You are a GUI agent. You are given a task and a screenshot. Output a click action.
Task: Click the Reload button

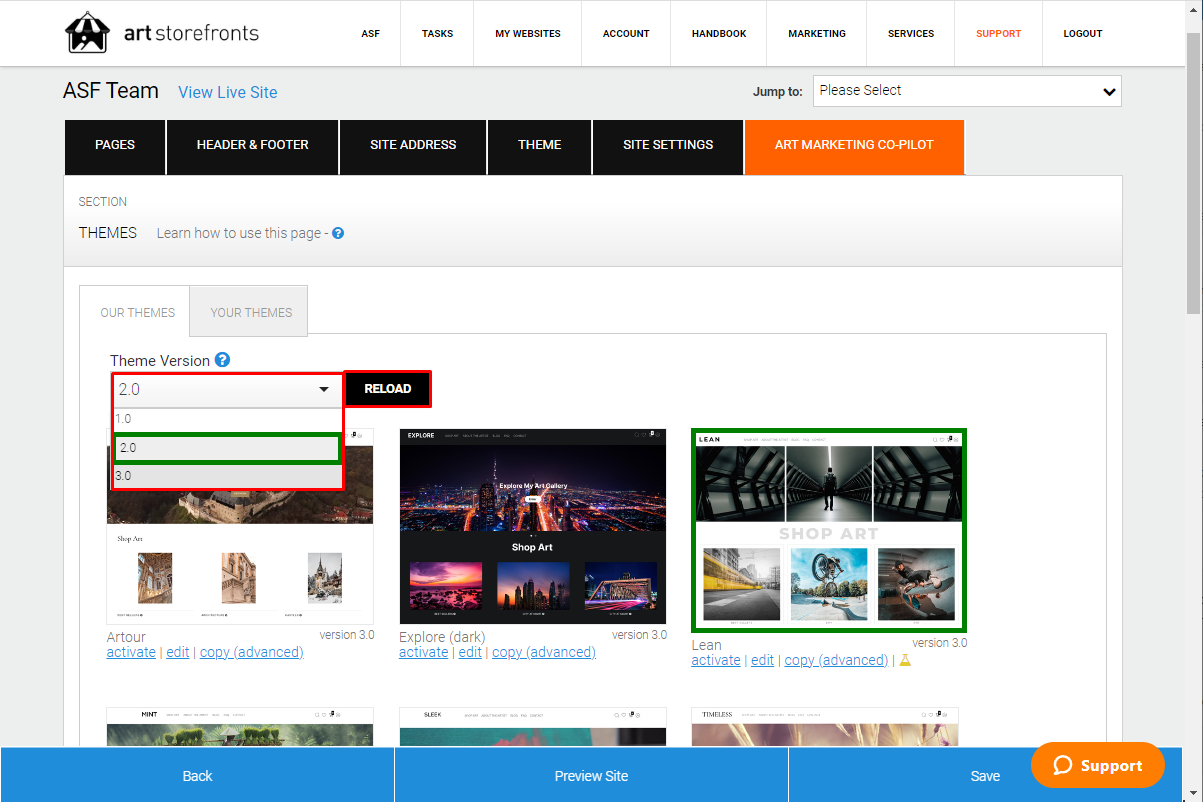click(388, 389)
